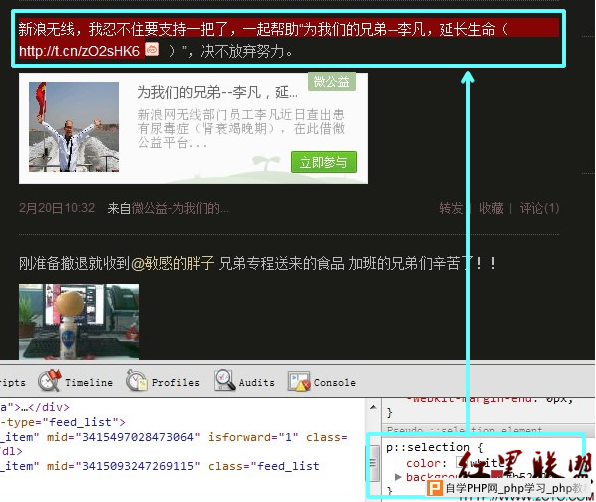
Task: Click the 为我们的兄弟--李凡 card title
Action: click(x=217, y=92)
